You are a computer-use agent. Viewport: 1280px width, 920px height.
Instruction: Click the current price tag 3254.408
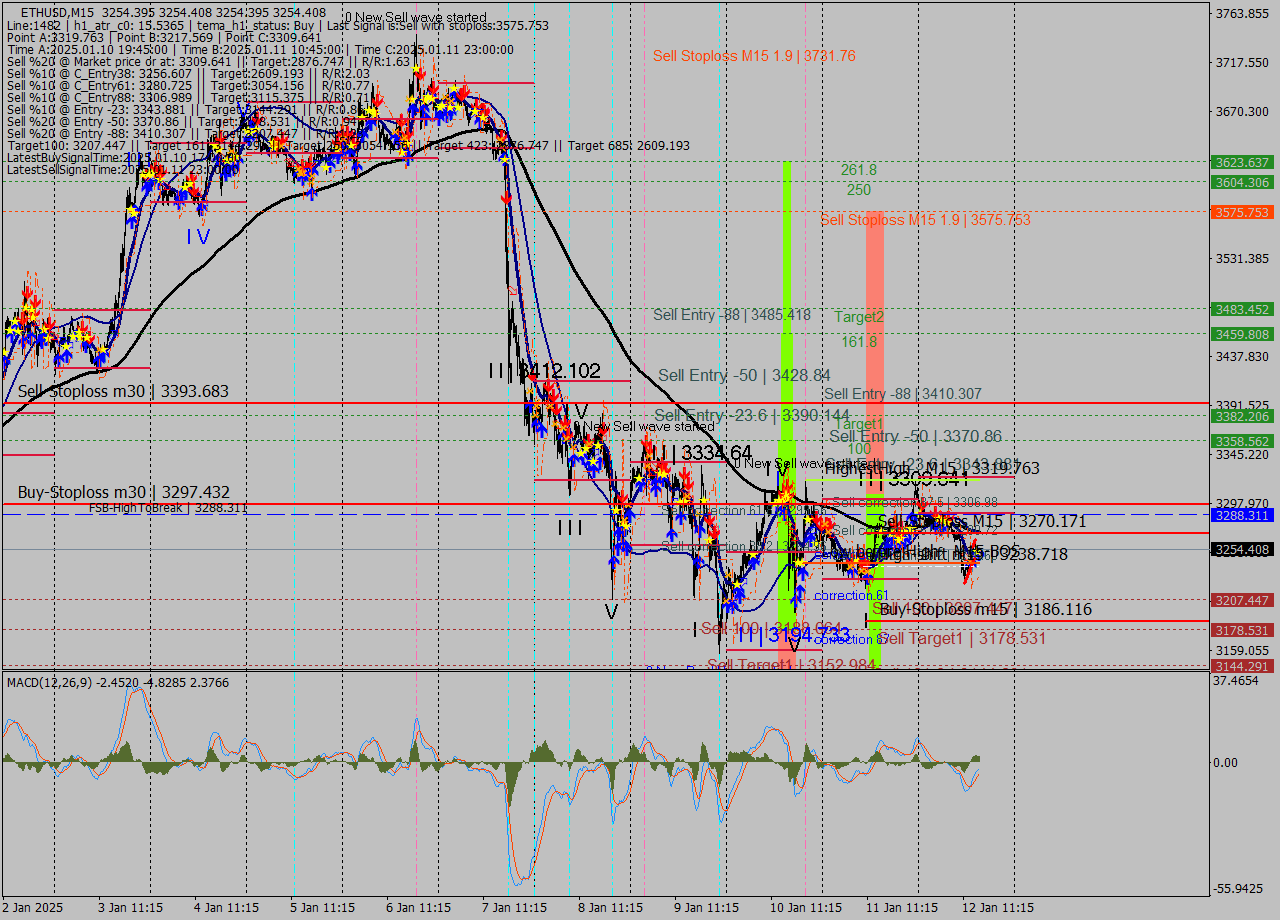(x=1242, y=550)
